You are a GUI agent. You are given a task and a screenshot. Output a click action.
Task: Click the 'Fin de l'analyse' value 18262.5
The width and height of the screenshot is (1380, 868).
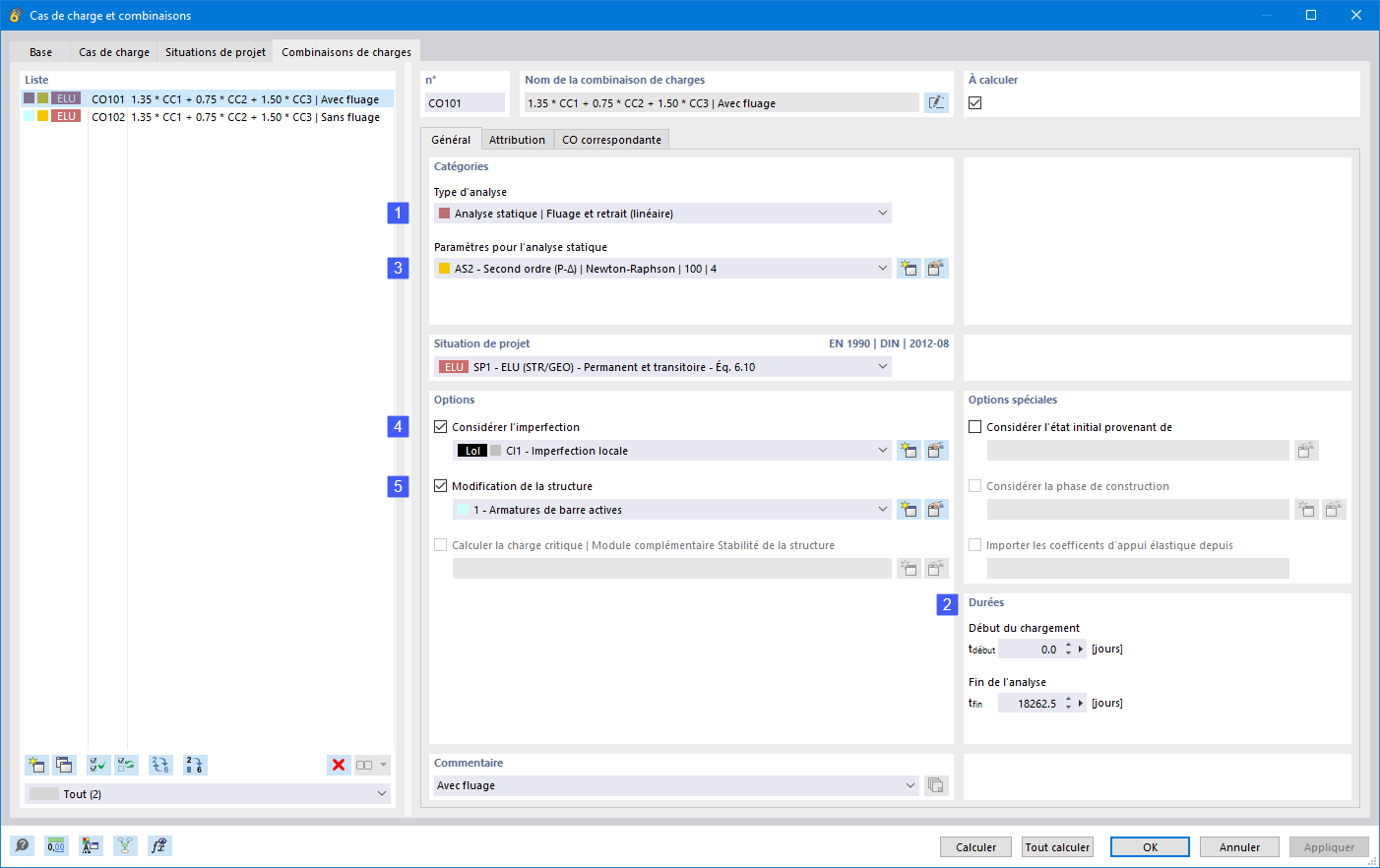(x=1030, y=704)
